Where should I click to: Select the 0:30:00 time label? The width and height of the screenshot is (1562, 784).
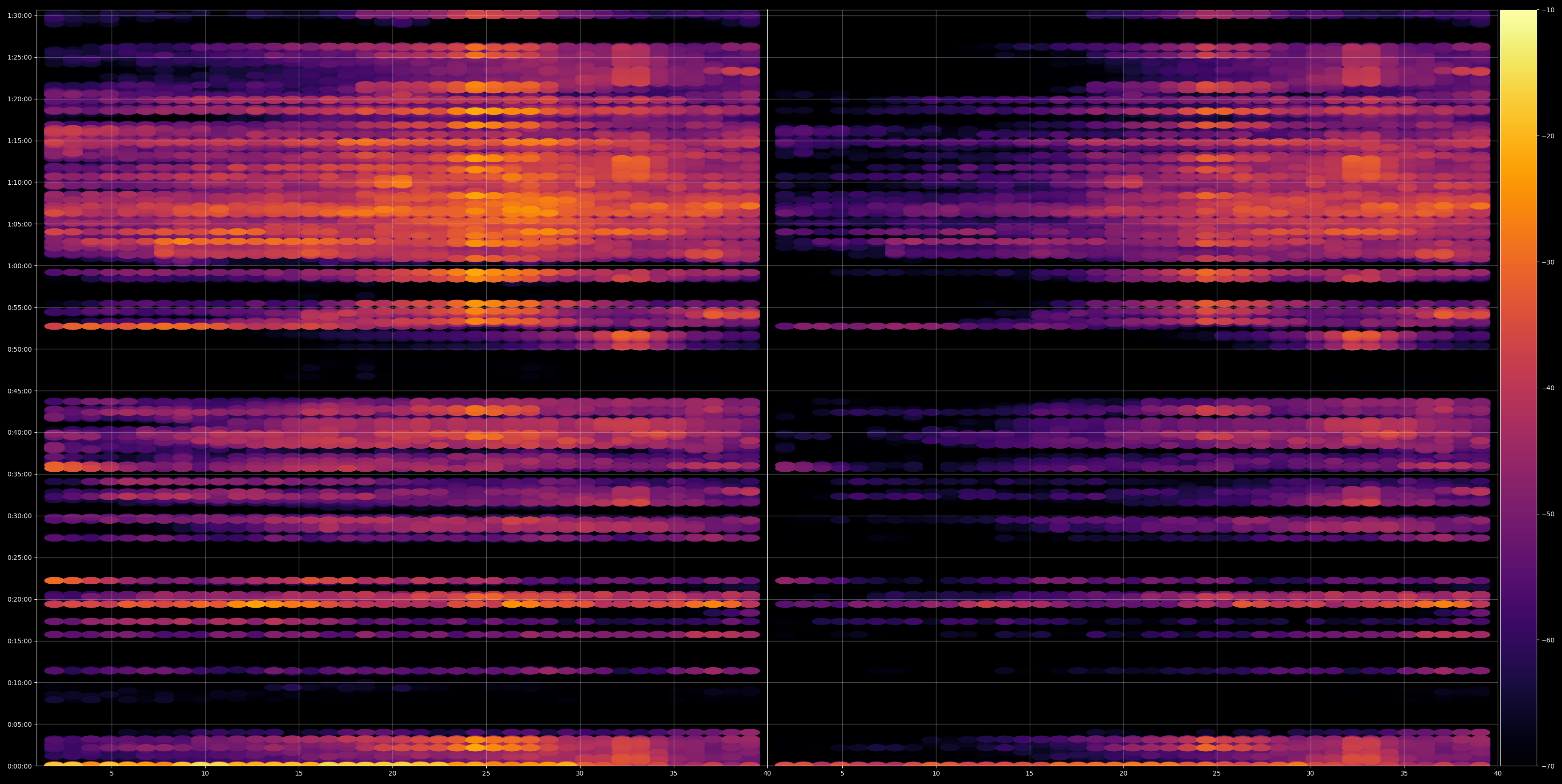[x=19, y=516]
